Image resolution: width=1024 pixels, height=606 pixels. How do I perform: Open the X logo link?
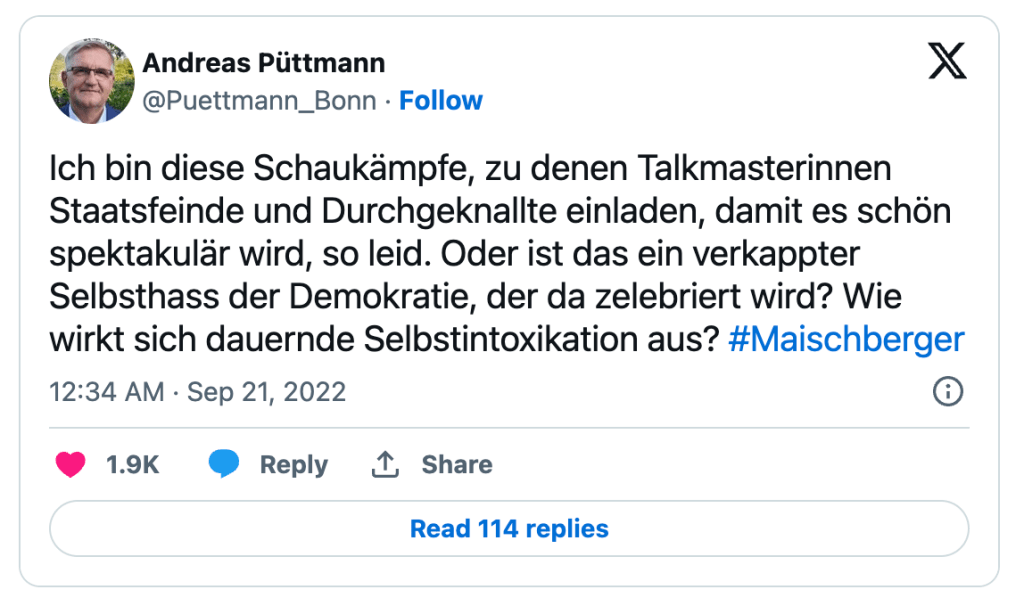click(947, 63)
